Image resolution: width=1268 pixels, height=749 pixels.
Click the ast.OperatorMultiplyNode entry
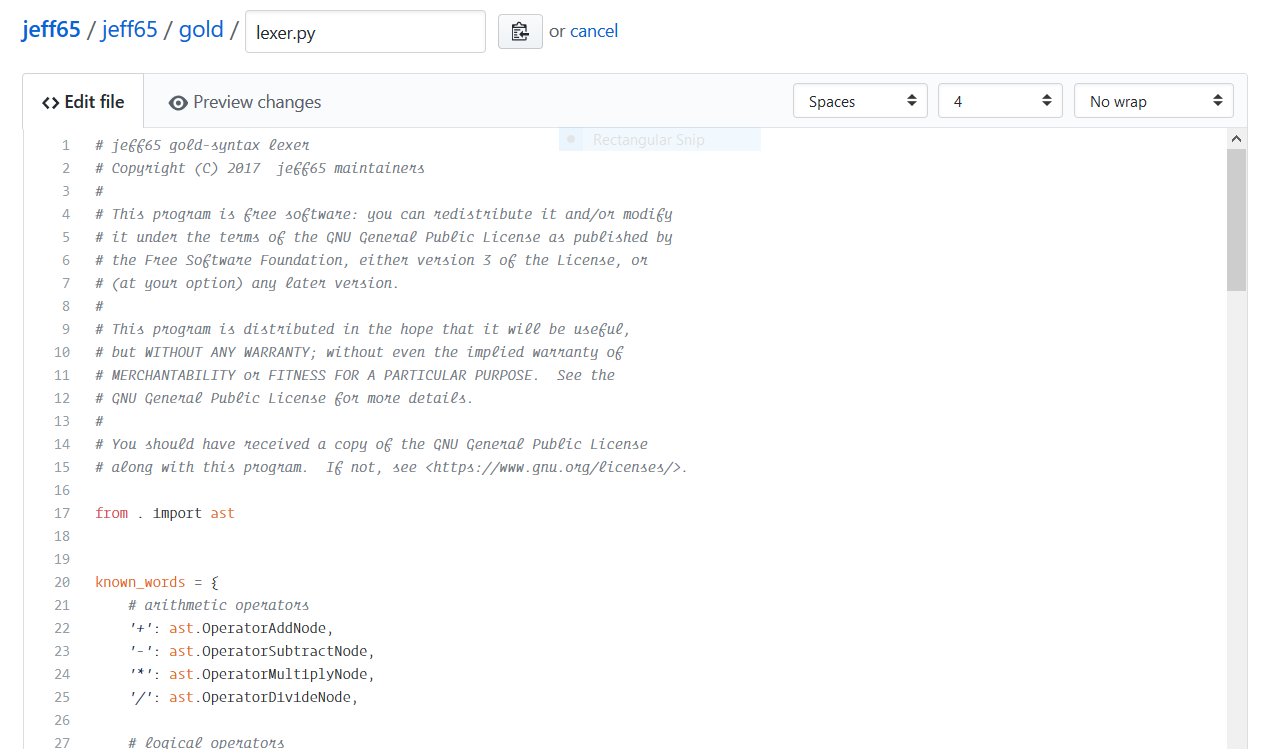tap(251, 674)
